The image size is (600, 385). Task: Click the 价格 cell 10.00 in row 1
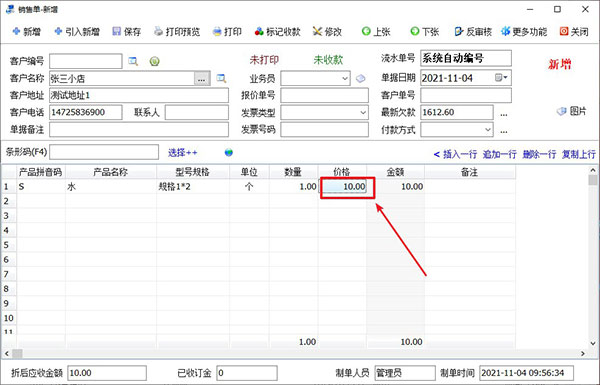tap(343, 187)
